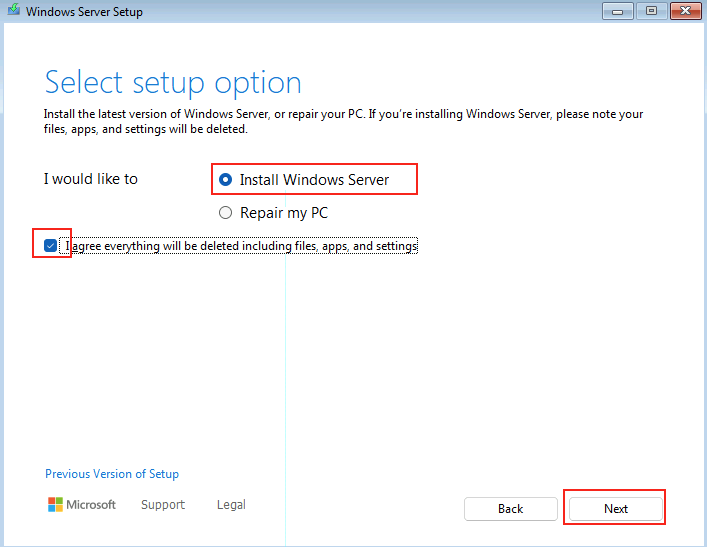The image size is (707, 547).
Task: Go Back to the previous step
Action: pos(510,509)
